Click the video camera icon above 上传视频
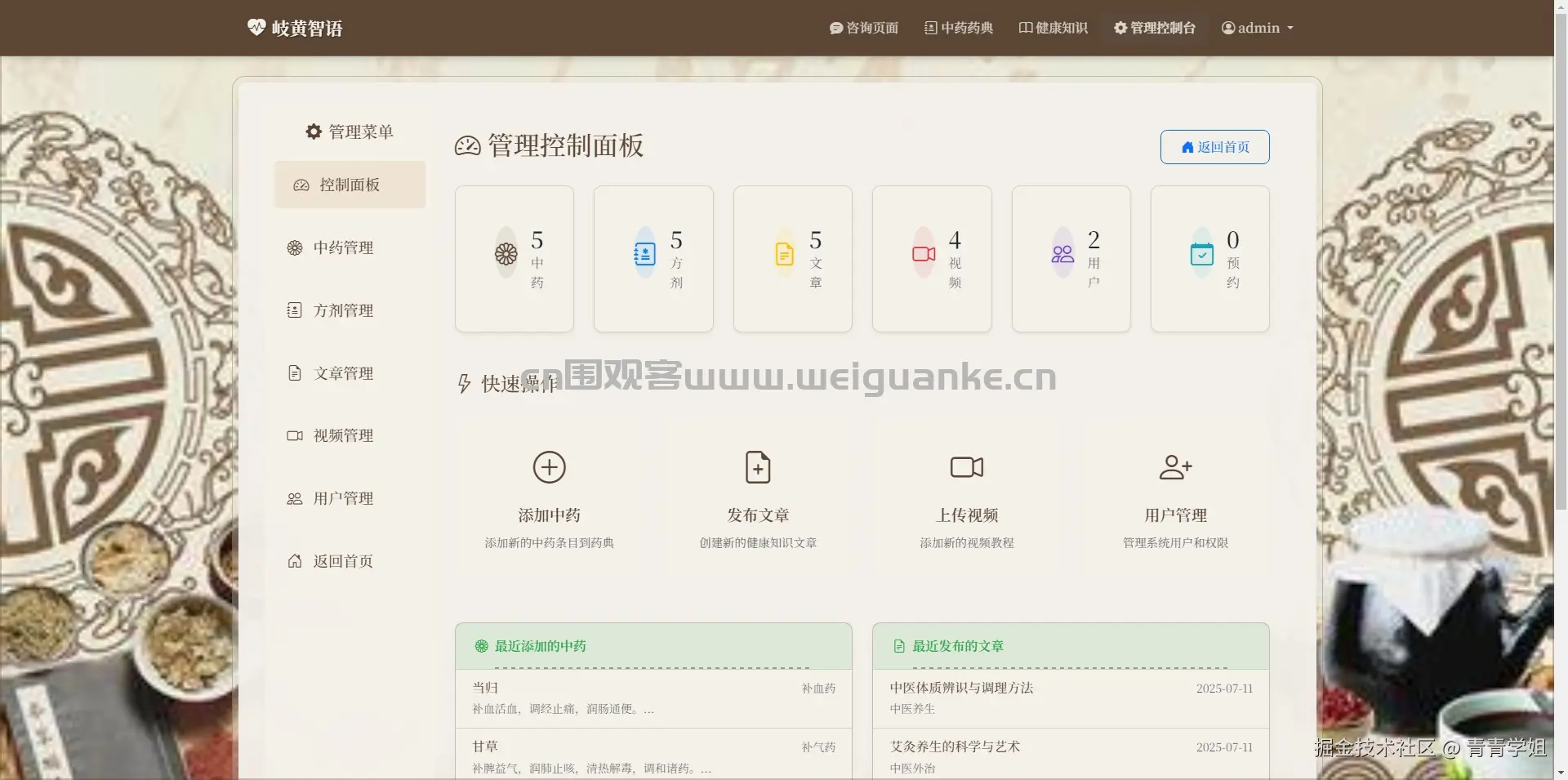 [967, 467]
